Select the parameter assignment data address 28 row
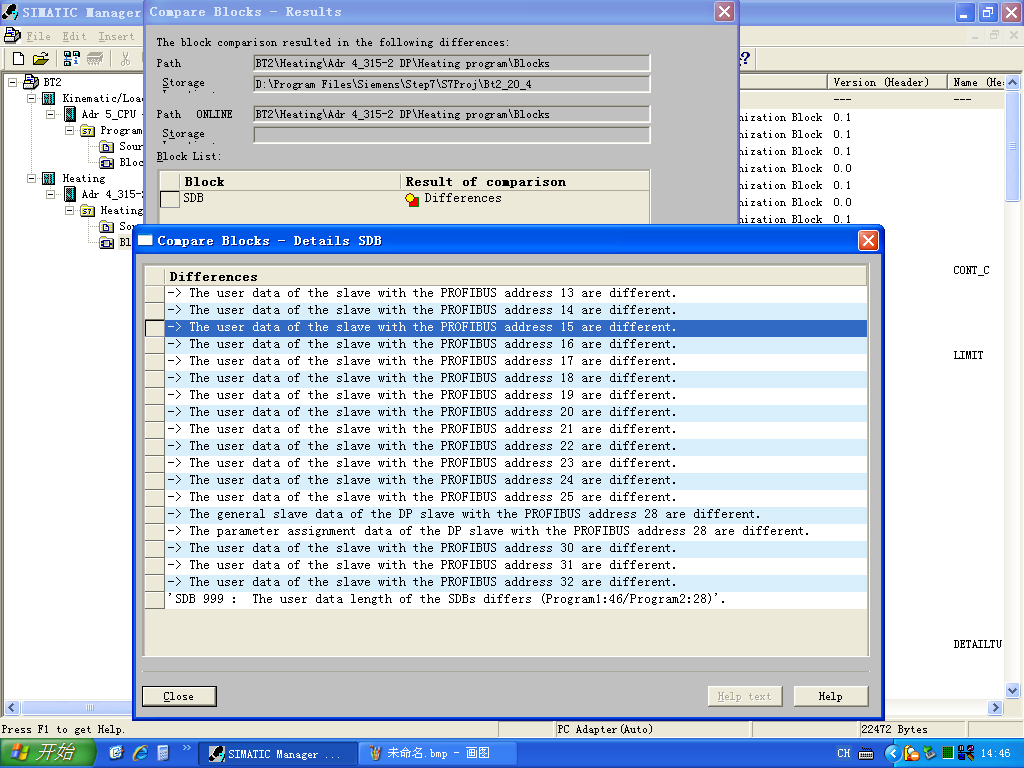Viewport: 1024px width, 768px height. pyautogui.click(x=517, y=531)
